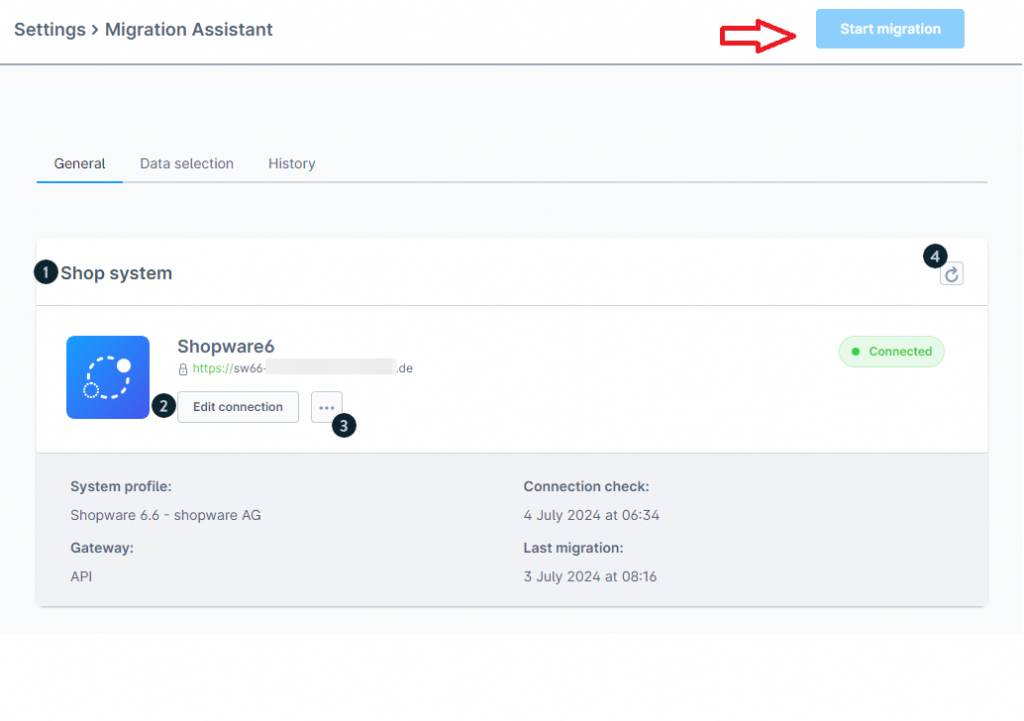The image size is (1024, 721).
Task: Select the API gateway value
Action: [81, 577]
